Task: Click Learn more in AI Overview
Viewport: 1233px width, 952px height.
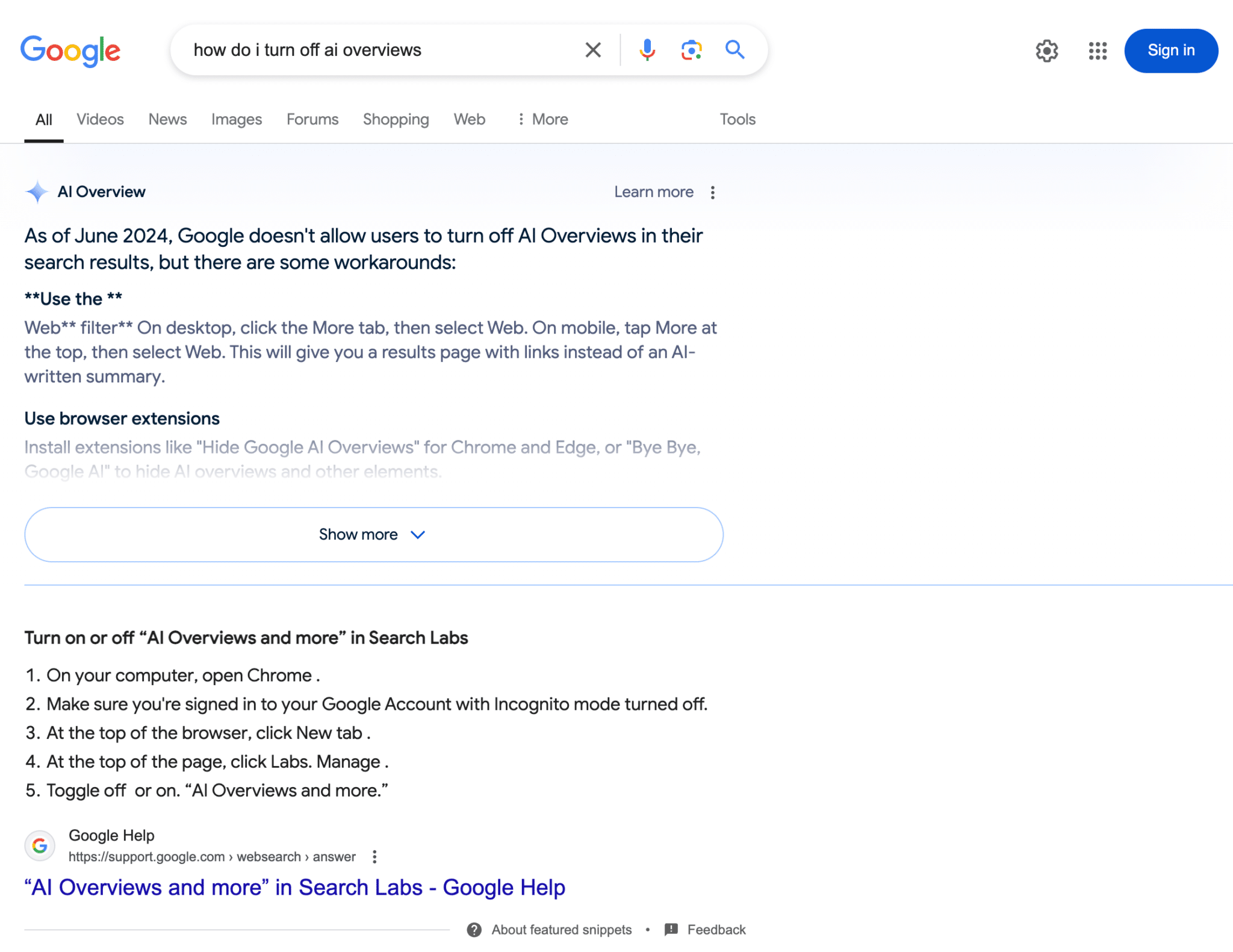Action: tap(654, 191)
